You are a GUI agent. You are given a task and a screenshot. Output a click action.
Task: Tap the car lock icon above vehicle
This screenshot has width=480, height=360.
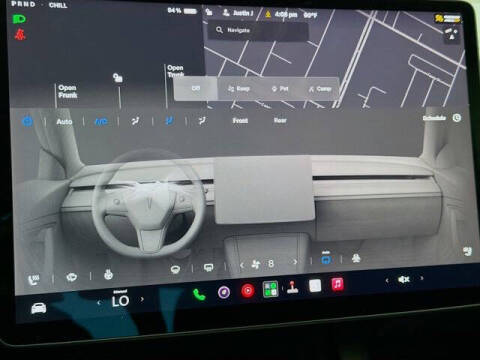coord(117,78)
